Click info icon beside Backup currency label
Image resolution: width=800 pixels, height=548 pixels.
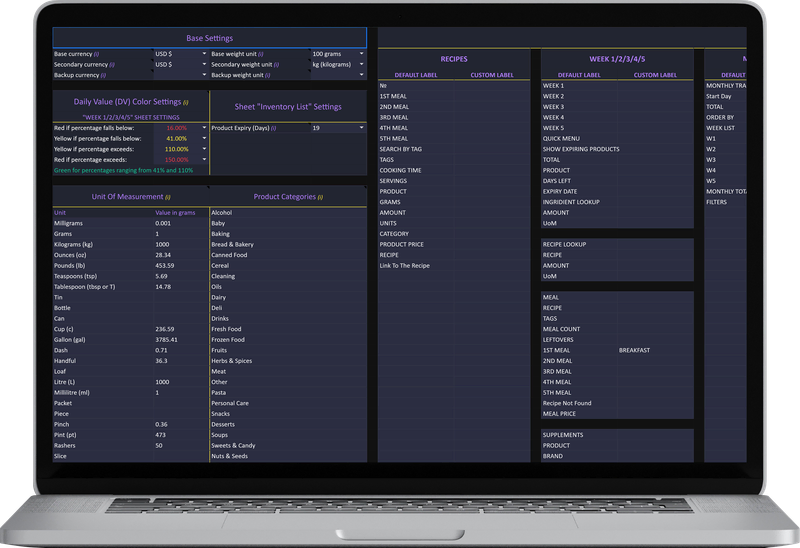(103, 76)
